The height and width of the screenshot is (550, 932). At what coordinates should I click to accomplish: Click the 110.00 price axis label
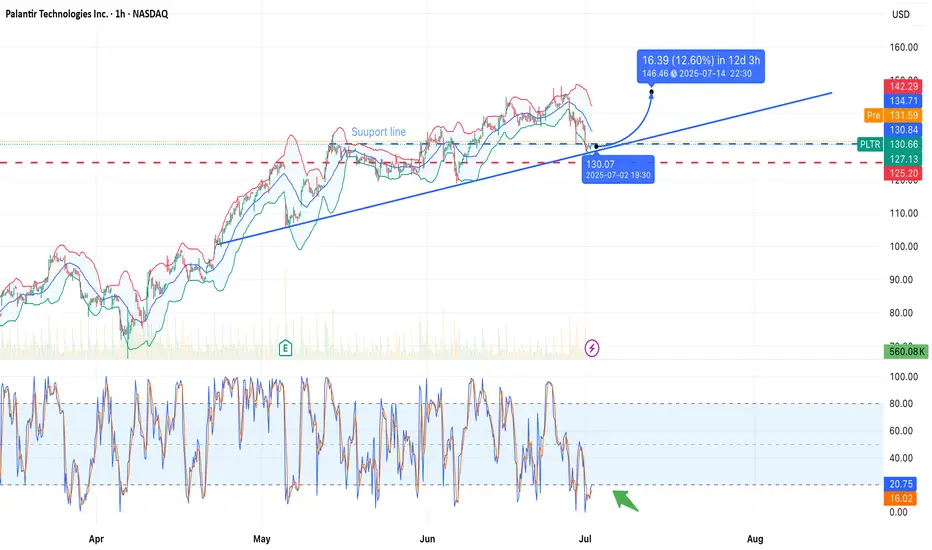903,213
